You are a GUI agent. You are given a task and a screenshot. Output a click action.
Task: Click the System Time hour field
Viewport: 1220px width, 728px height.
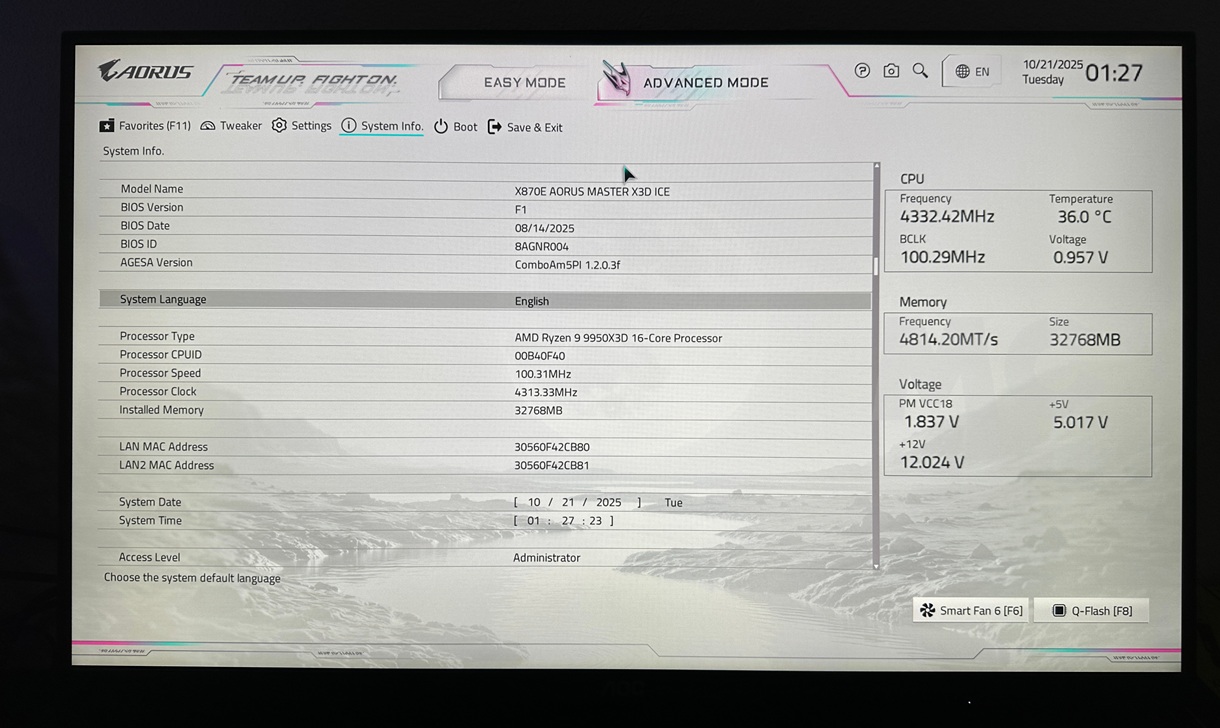click(533, 521)
